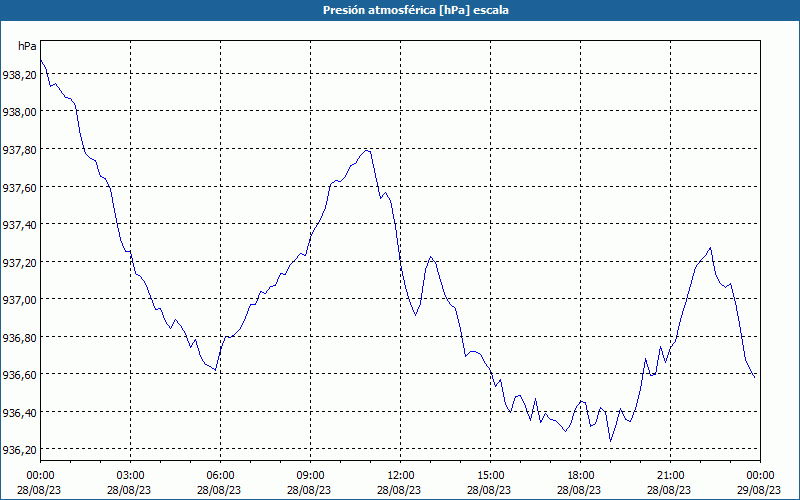This screenshot has width=800, height=500.
Task: Click the 937,80 y-axis value
Action: 19,151
